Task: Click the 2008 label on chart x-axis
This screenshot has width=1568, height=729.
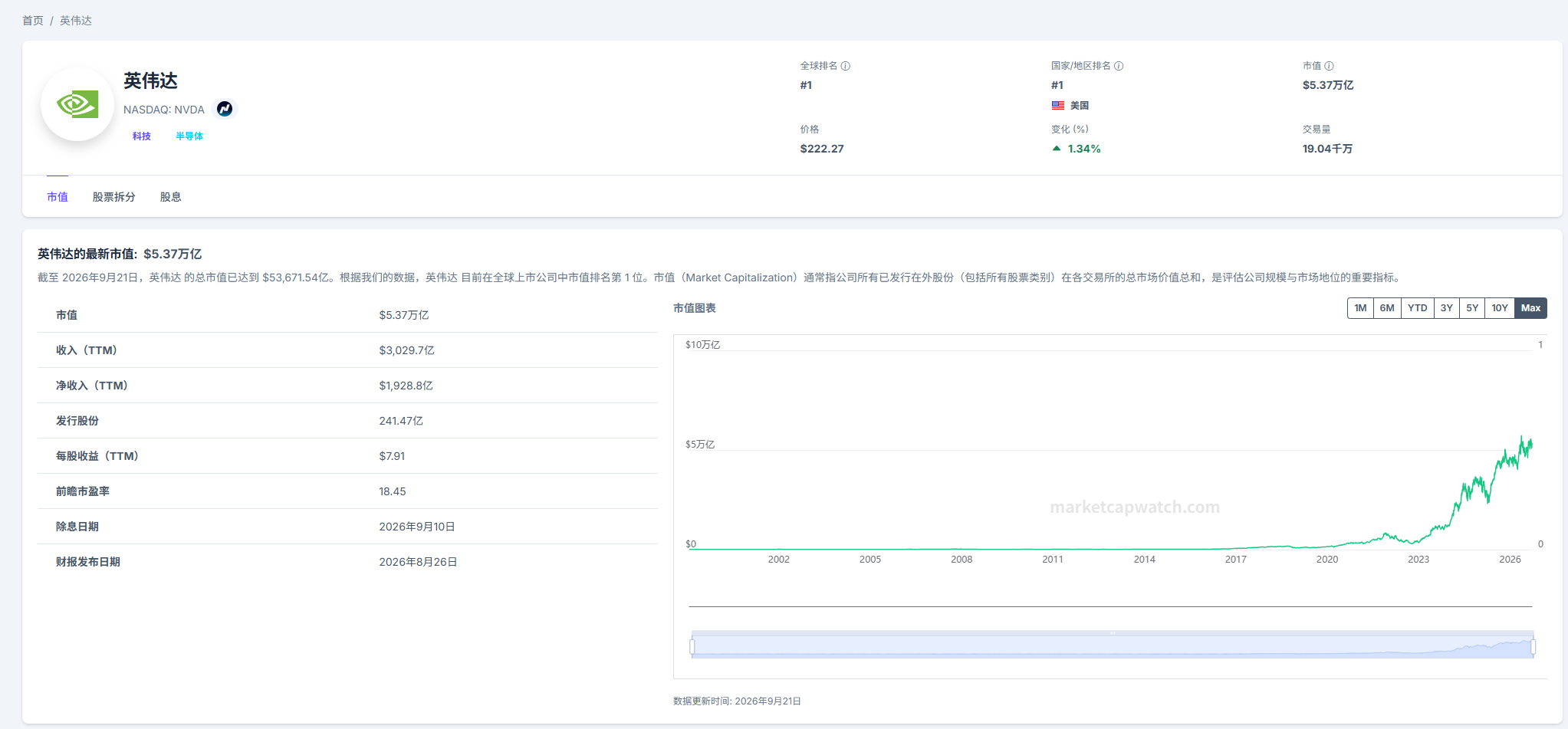Action: 962,560
